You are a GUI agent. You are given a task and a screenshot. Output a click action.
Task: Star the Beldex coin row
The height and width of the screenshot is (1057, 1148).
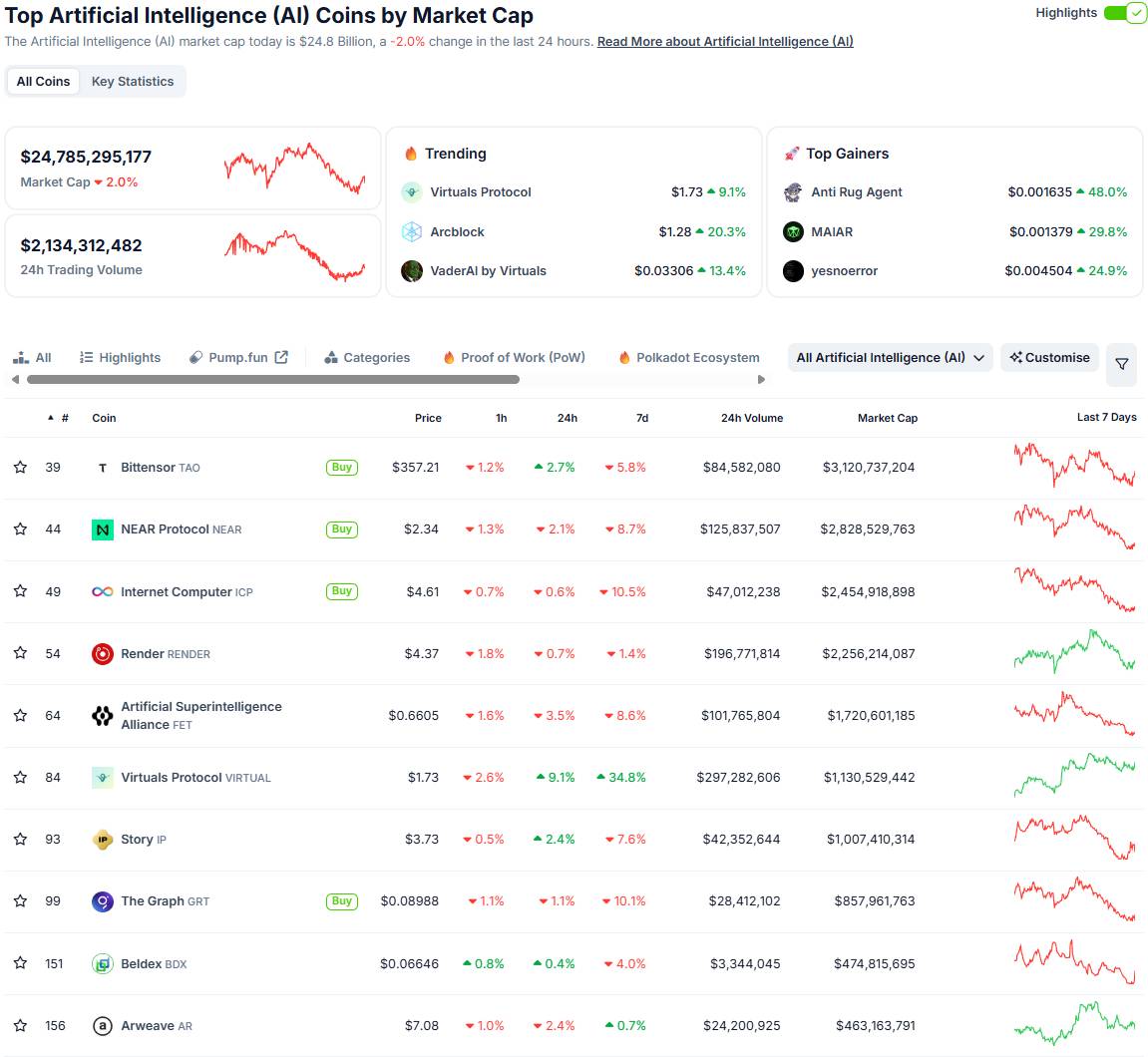(21, 963)
